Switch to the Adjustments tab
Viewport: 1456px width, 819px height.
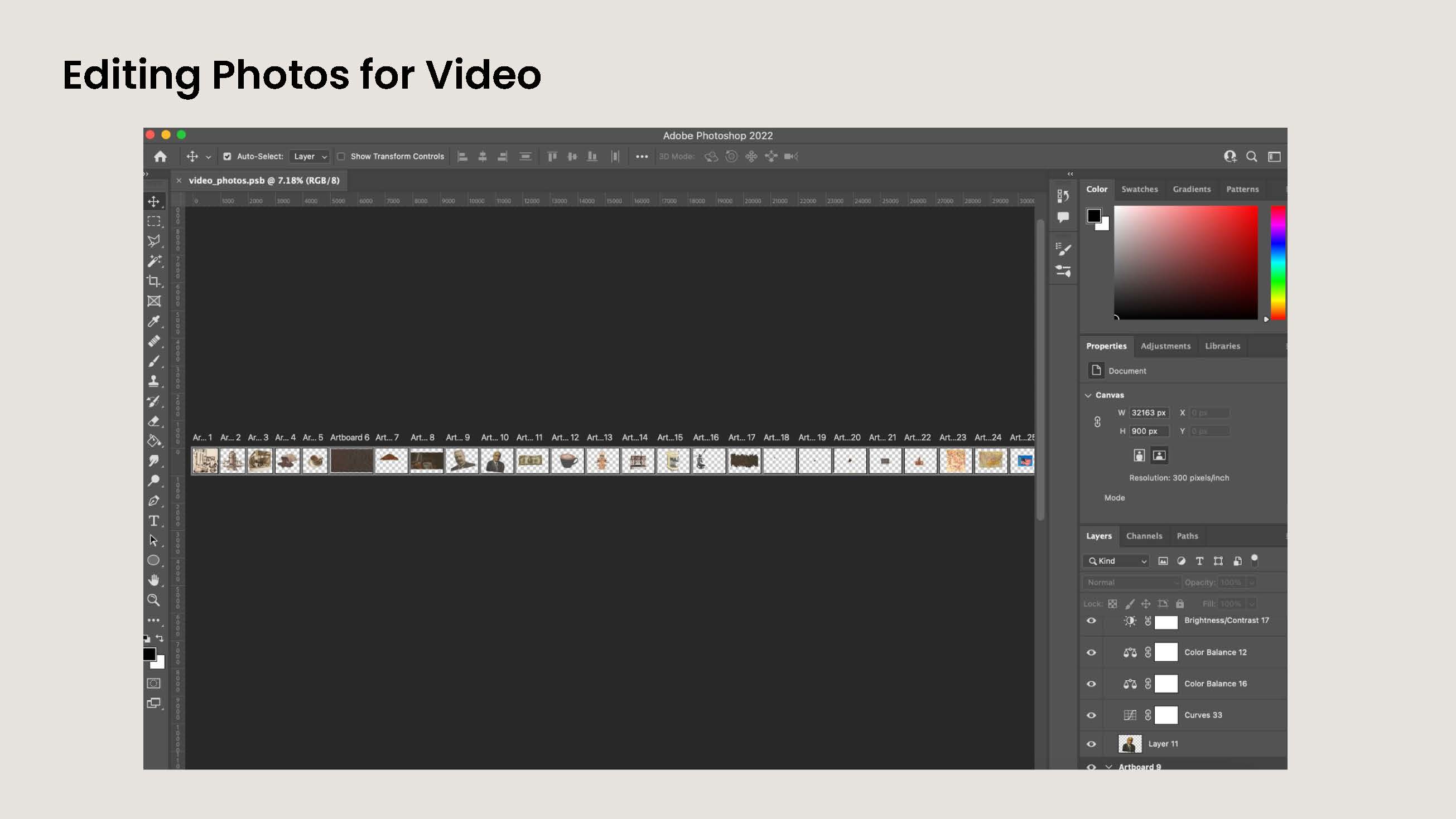tap(1165, 346)
